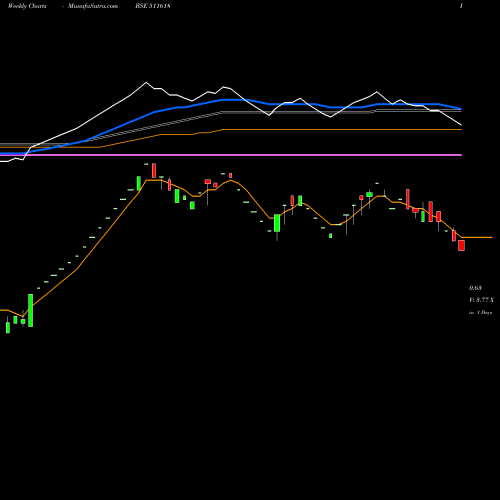Image resolution: width=500 pixels, height=500 pixels.
Task: Click the price value above the volume text
Action: click(x=475, y=288)
